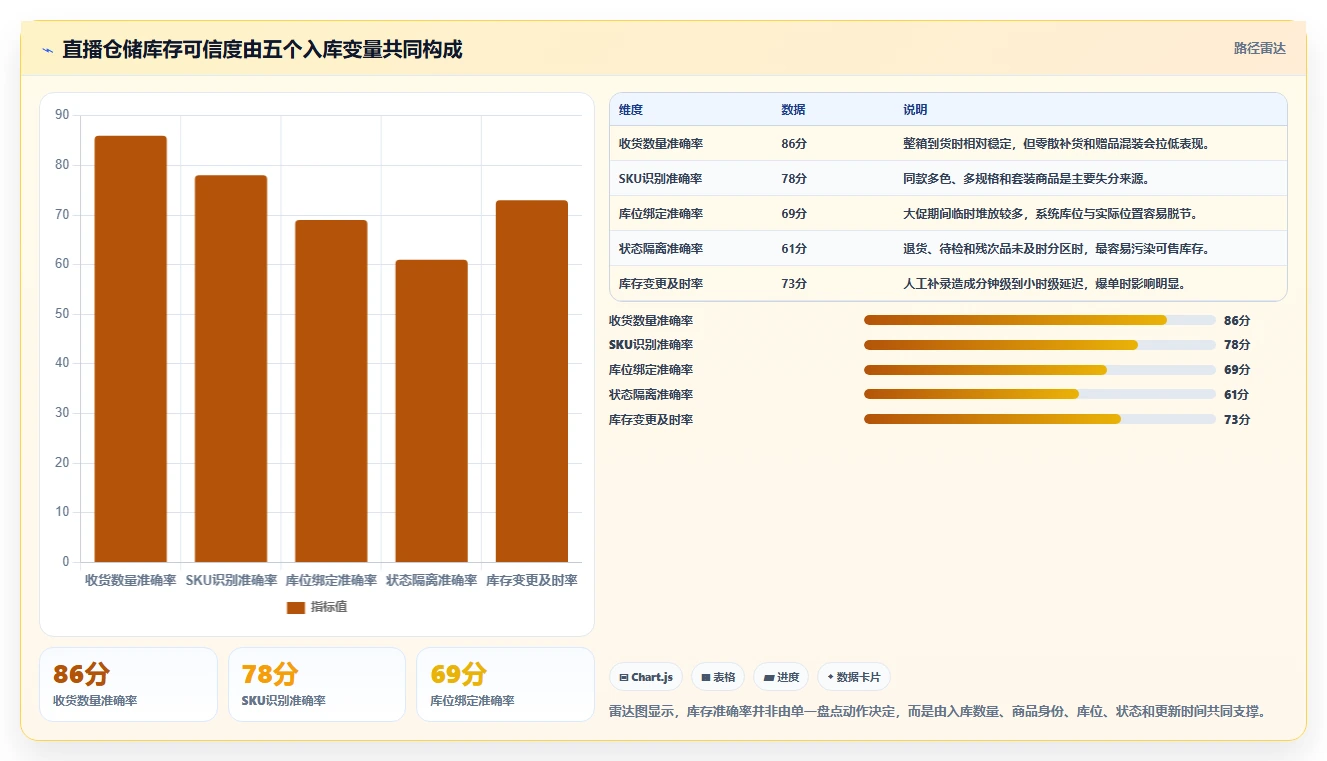The height and width of the screenshot is (761, 1327).
Task: Click the page title 直播仓储库存可信度
Action: pos(262,50)
